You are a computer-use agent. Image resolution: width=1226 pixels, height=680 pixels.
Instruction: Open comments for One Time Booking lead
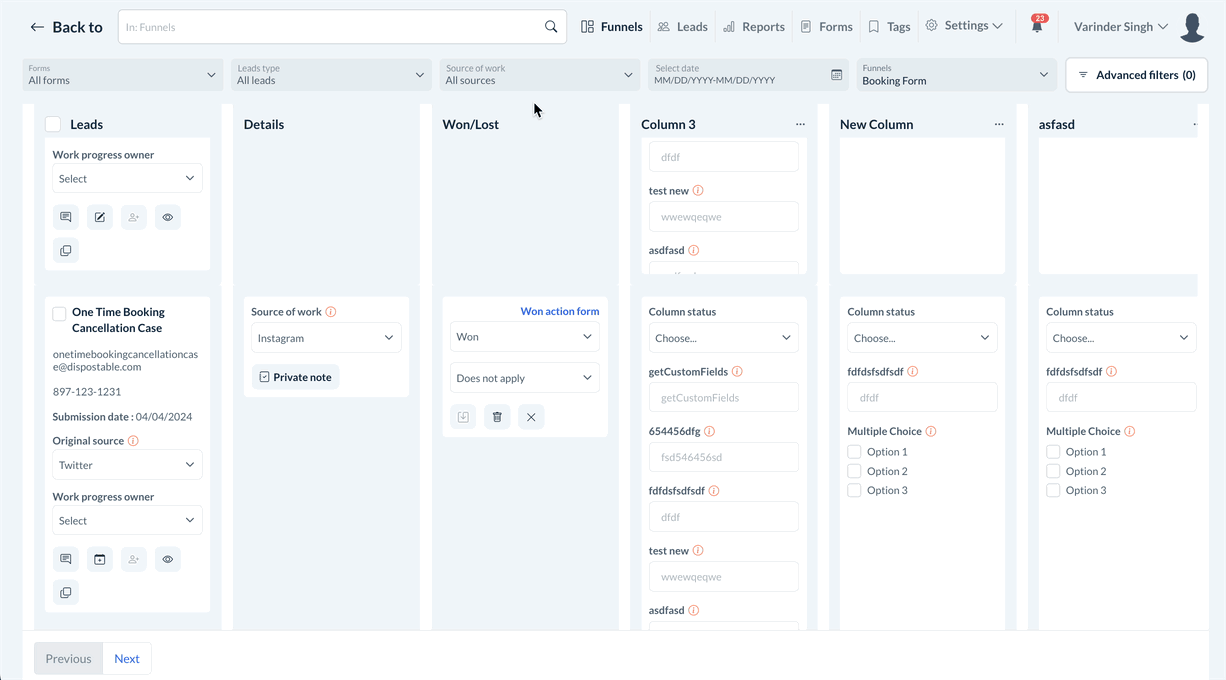click(x=66, y=559)
